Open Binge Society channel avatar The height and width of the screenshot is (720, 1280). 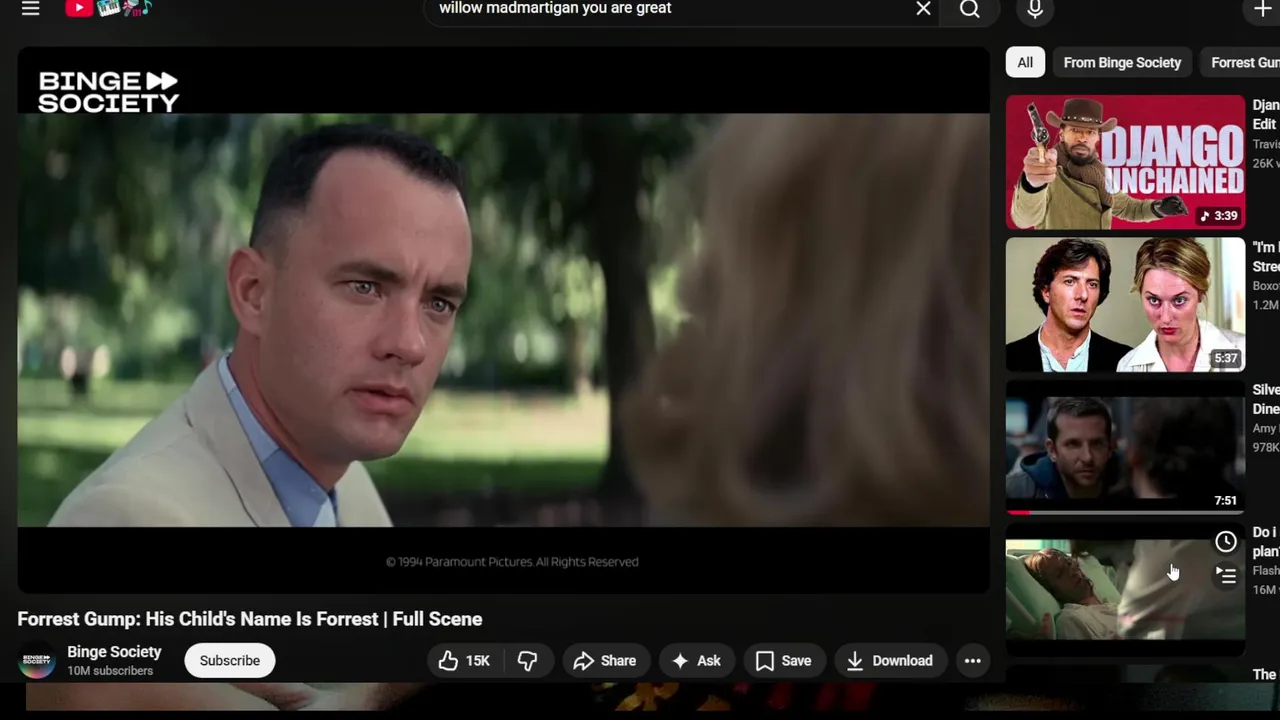(x=37, y=660)
